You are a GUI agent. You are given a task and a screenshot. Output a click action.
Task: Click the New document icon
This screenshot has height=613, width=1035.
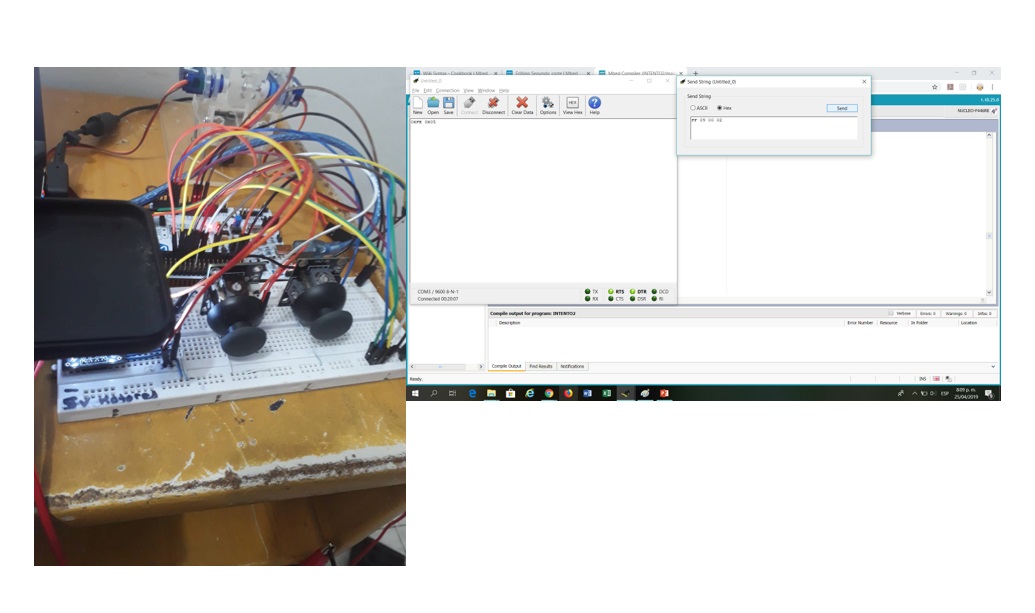[x=417, y=103]
